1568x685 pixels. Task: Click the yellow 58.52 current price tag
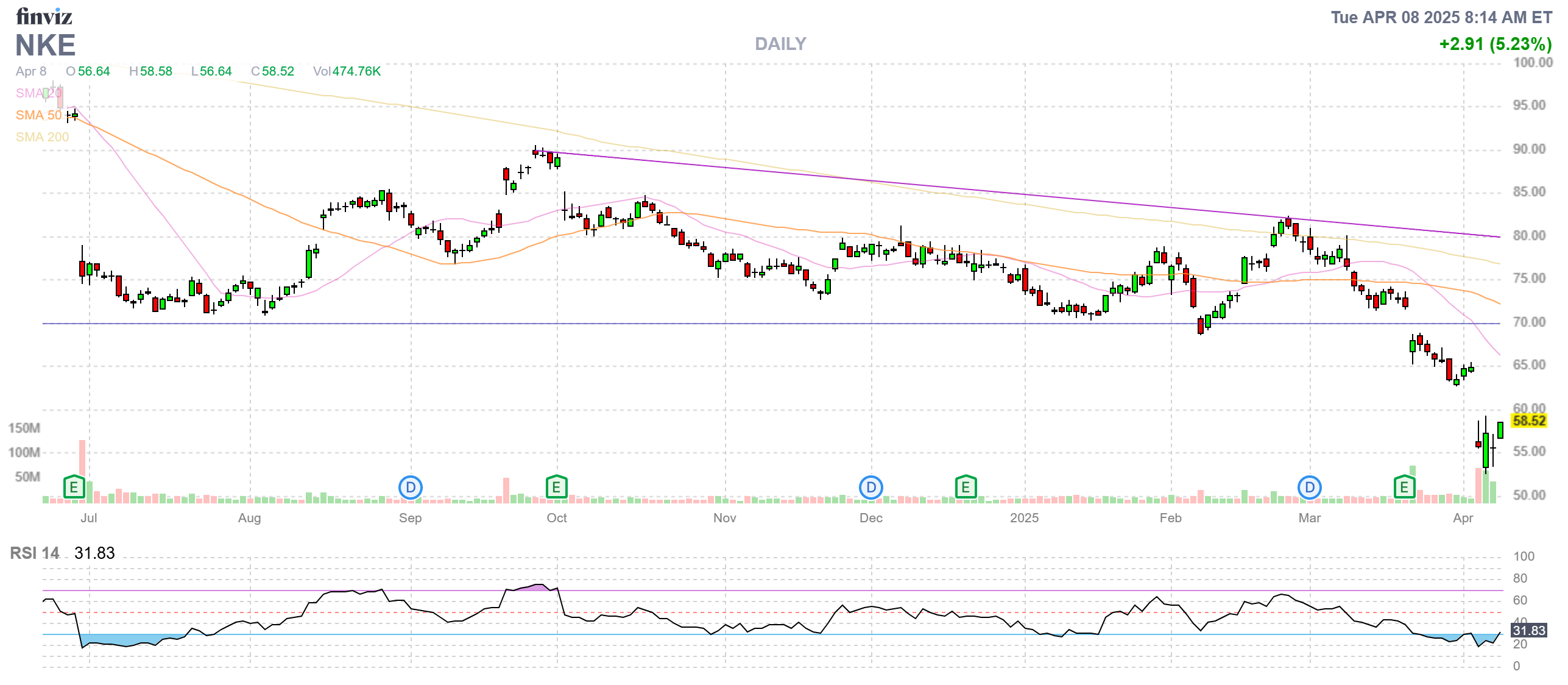(1529, 421)
